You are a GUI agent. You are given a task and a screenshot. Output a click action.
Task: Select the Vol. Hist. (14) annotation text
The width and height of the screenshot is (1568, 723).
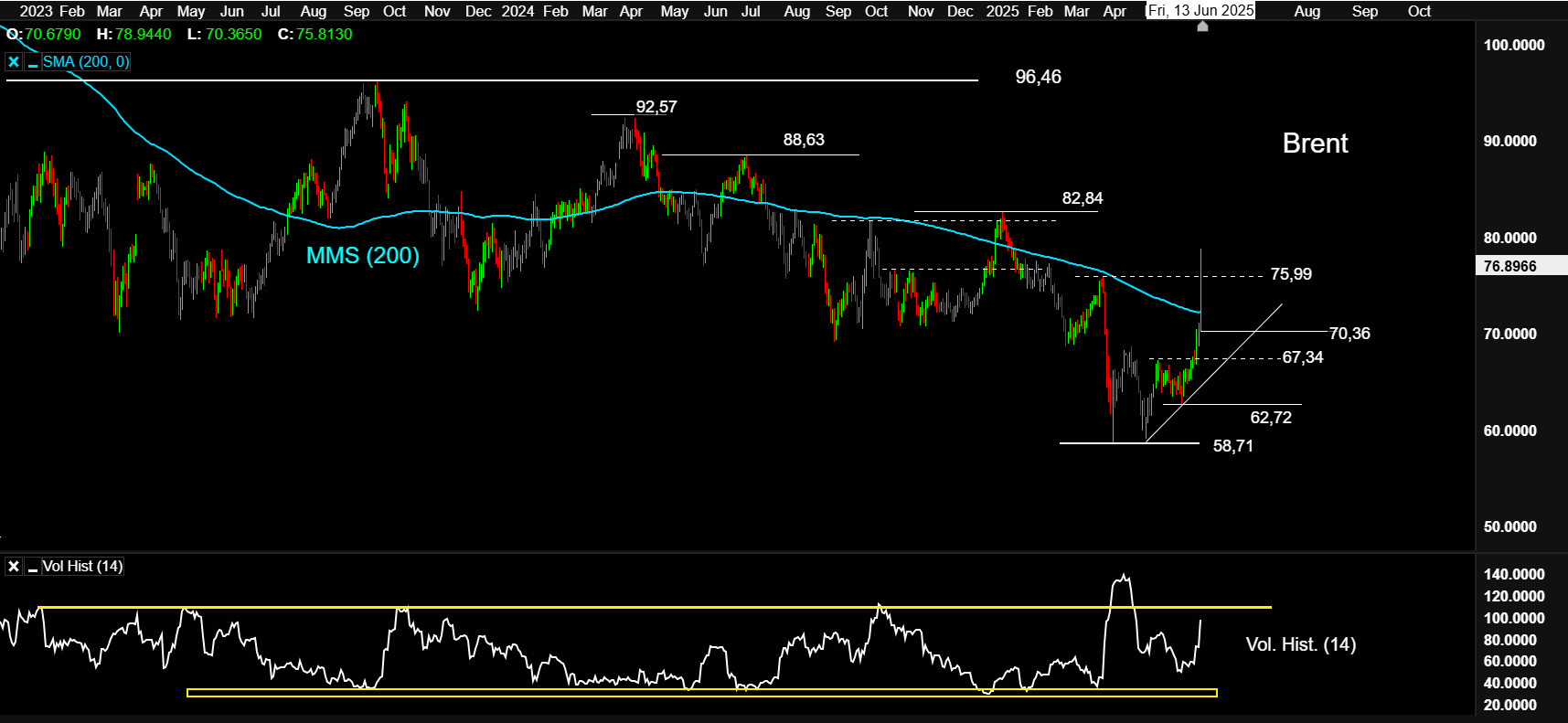(x=1301, y=644)
